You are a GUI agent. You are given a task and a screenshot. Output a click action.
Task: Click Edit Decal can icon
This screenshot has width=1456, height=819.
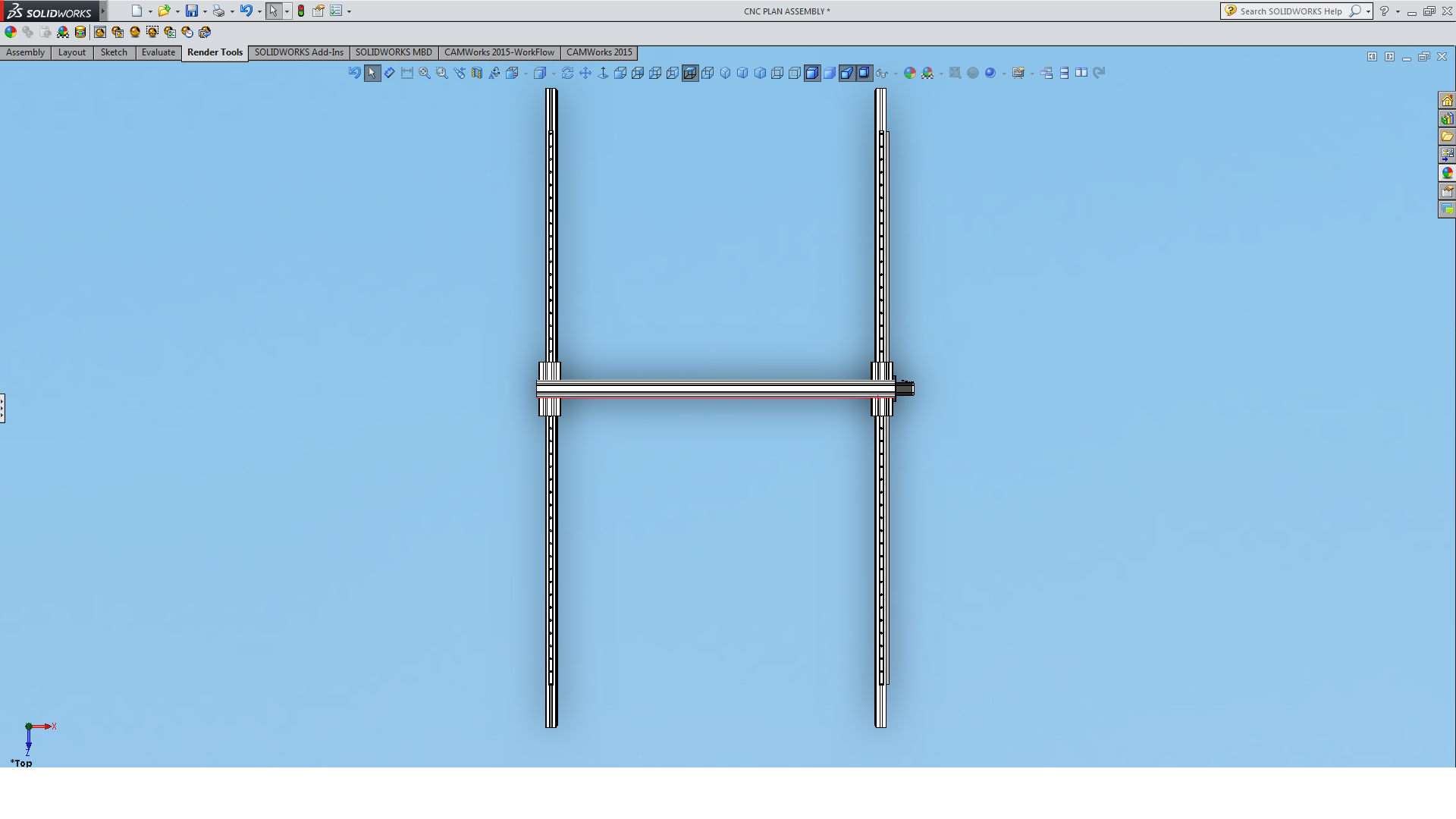pos(80,32)
